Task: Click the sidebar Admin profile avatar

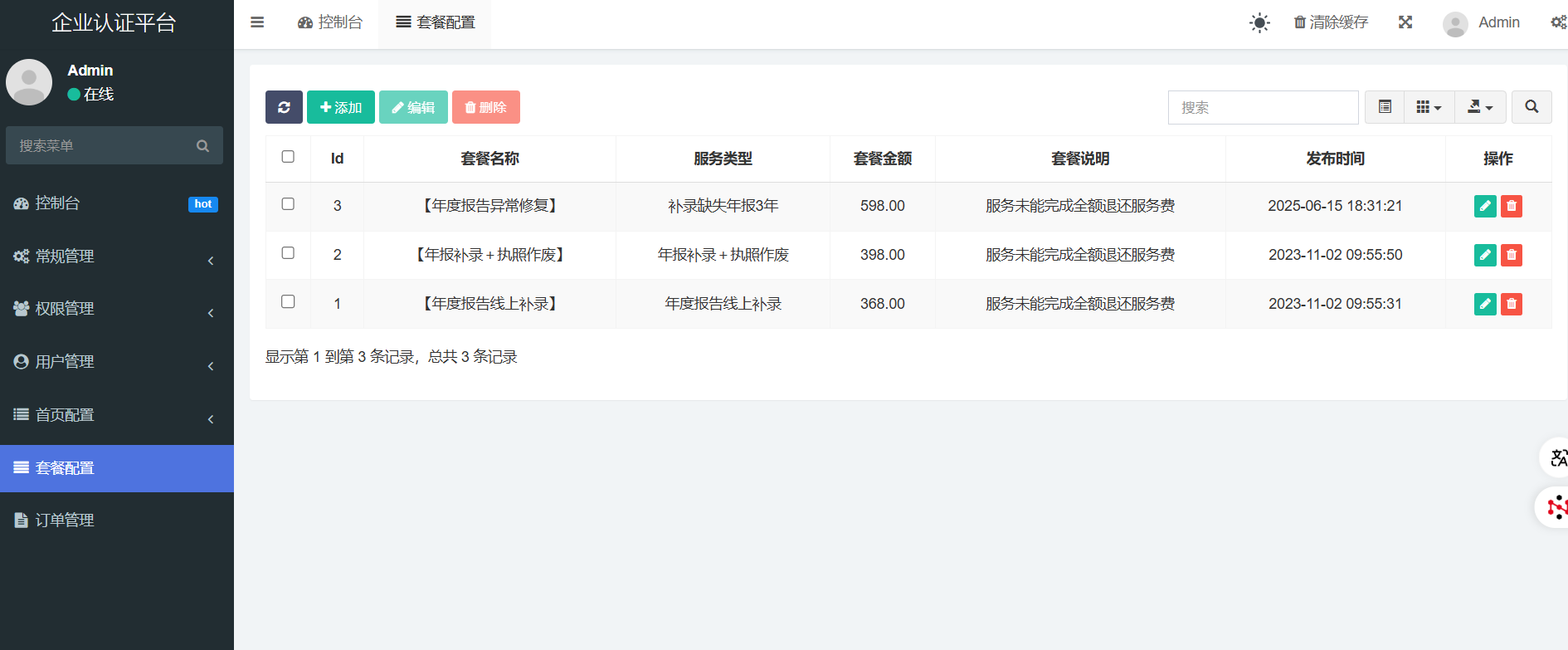Action: (29, 81)
